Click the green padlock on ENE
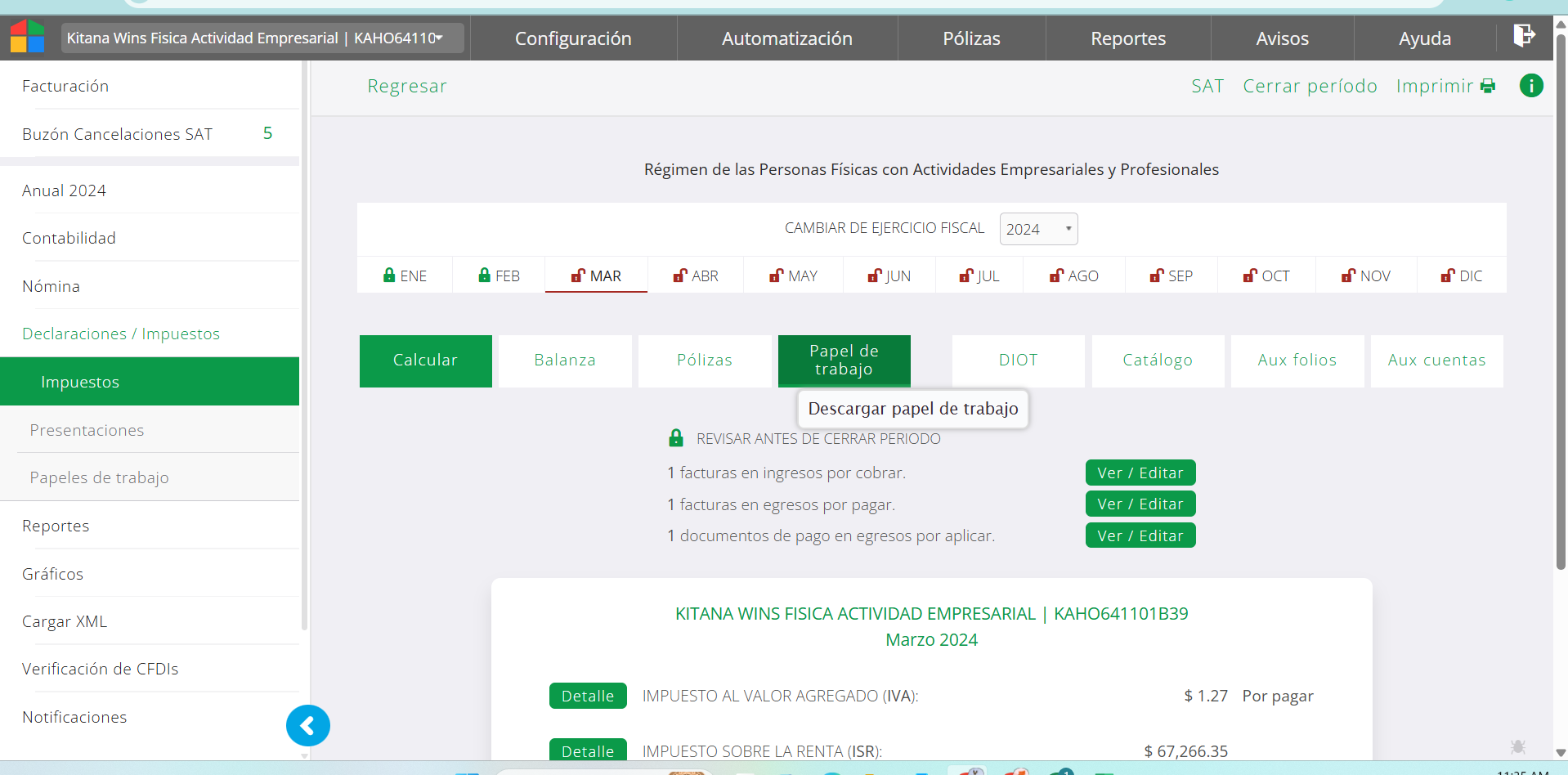 pyautogui.click(x=389, y=276)
